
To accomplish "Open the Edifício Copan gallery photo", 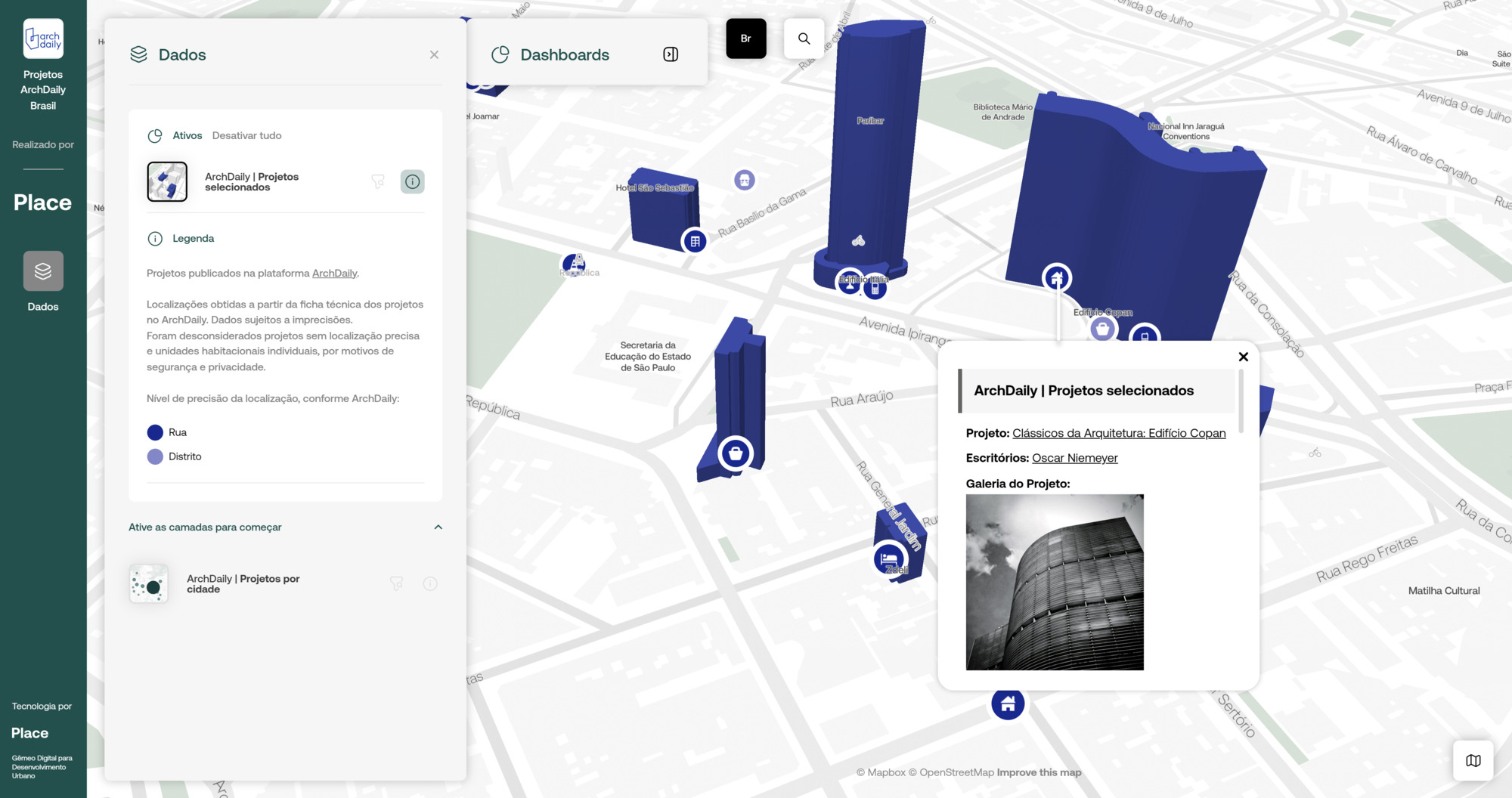I will (x=1054, y=581).
